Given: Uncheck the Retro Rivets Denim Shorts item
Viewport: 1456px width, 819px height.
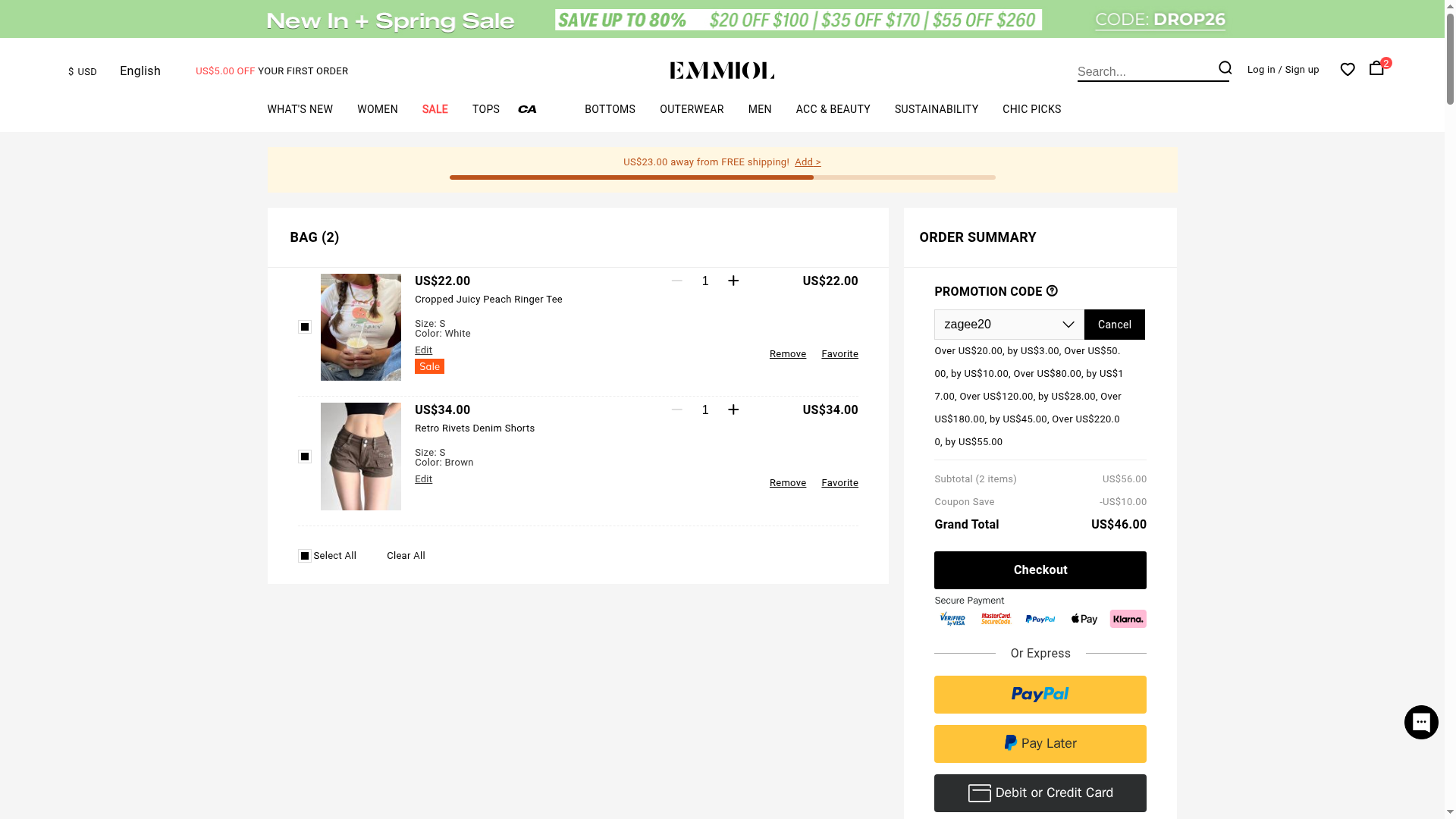Looking at the screenshot, I should tap(305, 457).
